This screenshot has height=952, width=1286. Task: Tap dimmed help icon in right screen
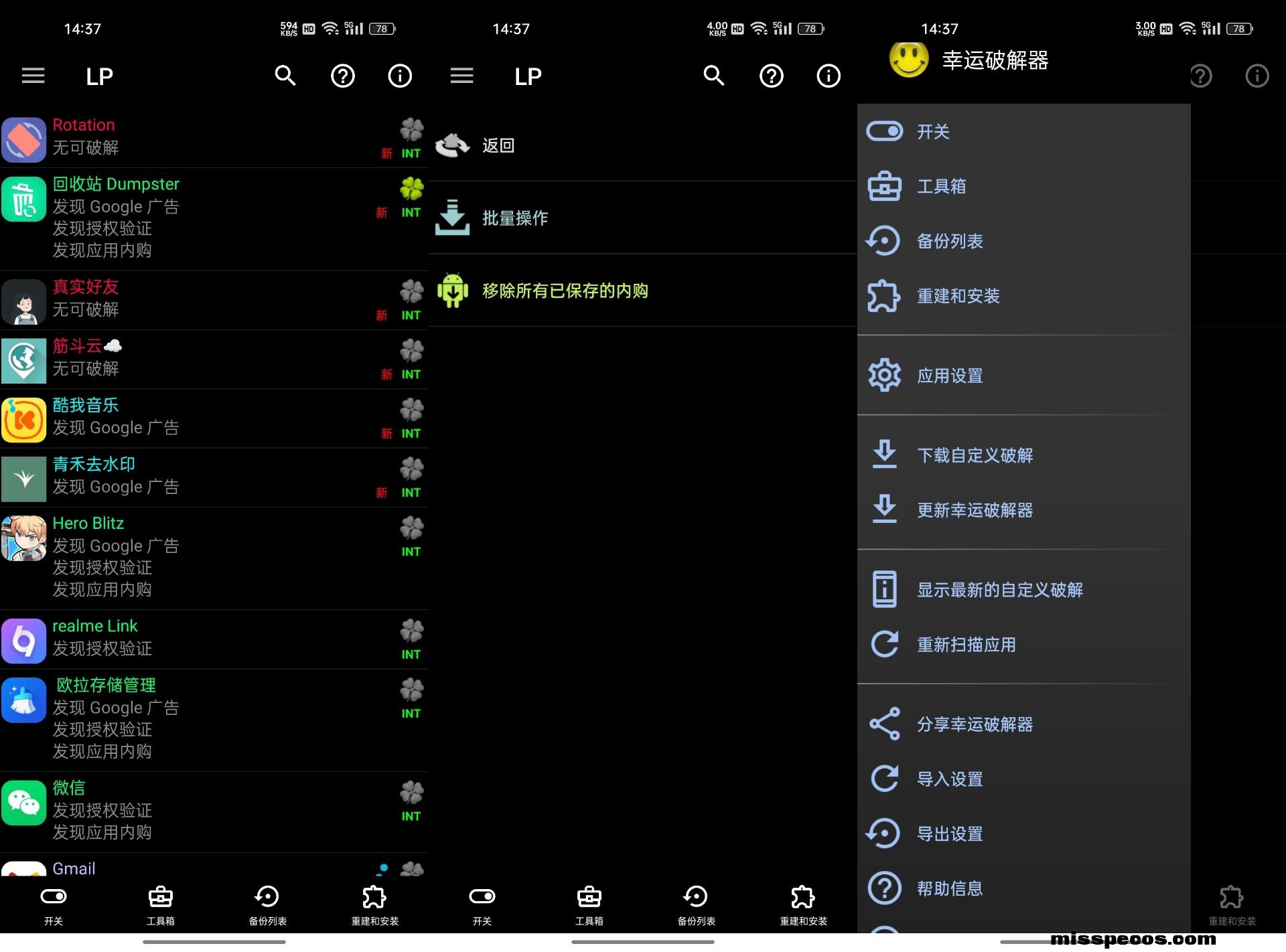(1201, 76)
